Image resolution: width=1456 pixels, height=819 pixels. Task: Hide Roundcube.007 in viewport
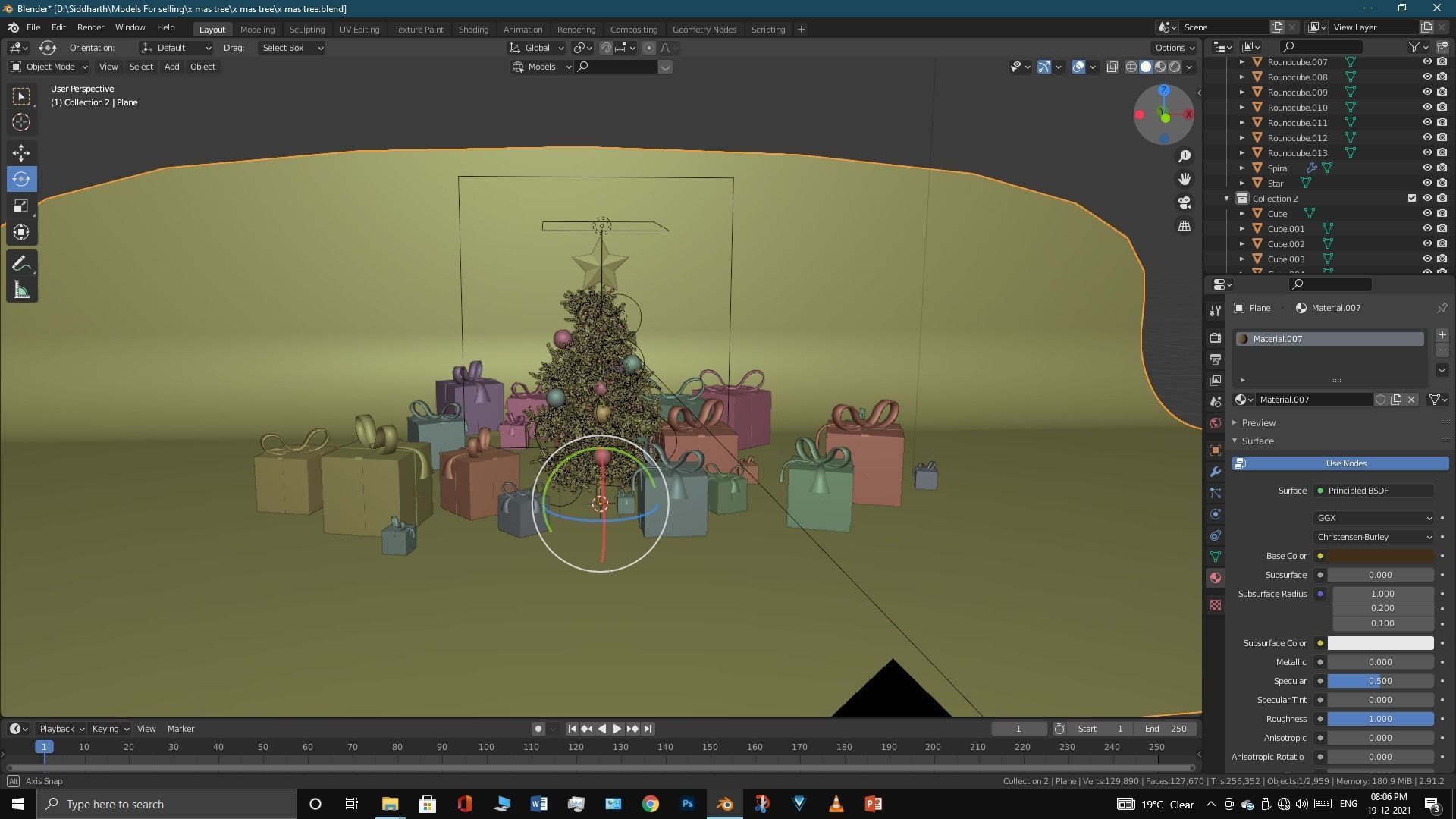(1426, 62)
